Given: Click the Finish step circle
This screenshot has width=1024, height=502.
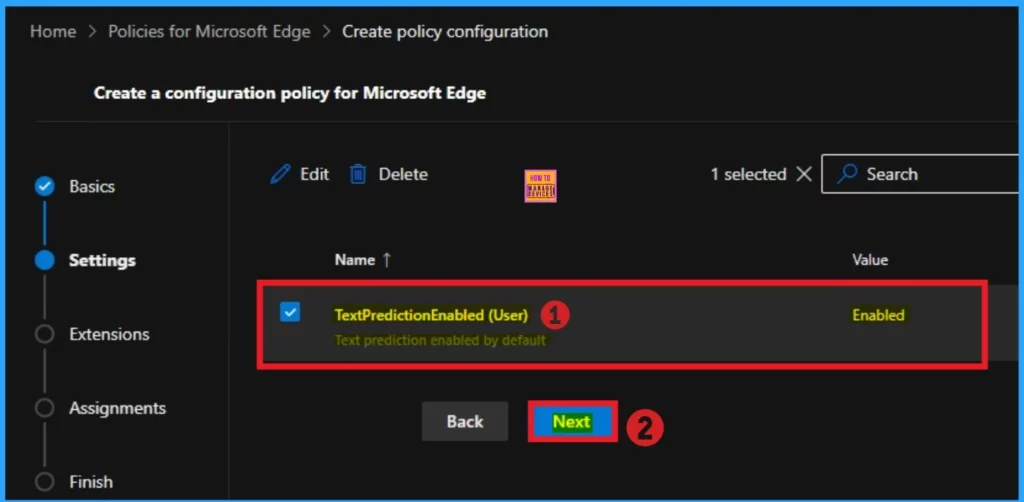Looking at the screenshot, I should click(x=44, y=482).
